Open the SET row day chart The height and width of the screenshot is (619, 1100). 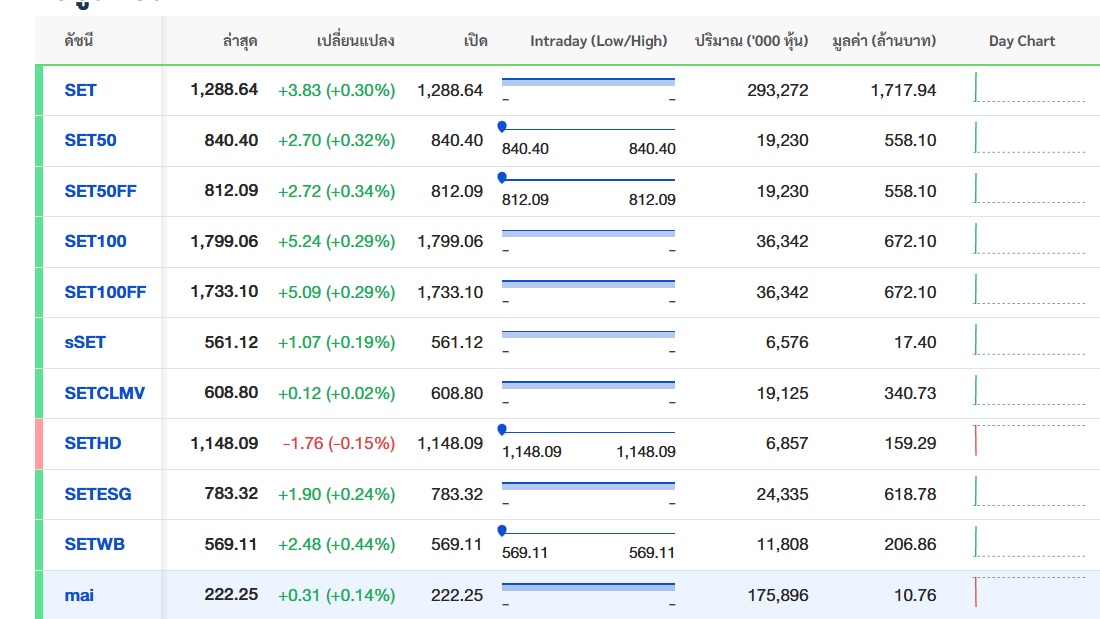click(1029, 89)
